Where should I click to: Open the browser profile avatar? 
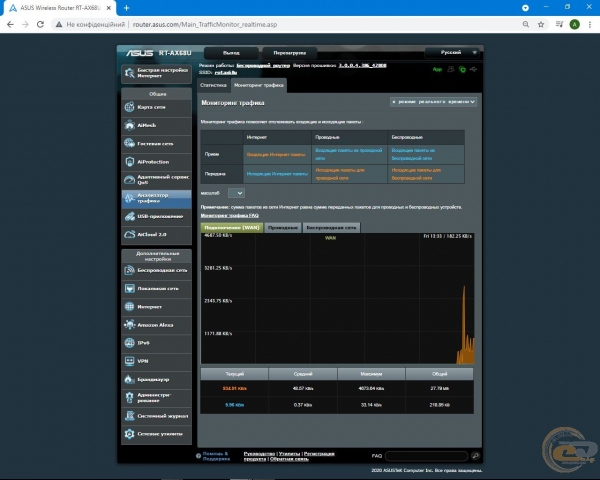click(x=574, y=24)
